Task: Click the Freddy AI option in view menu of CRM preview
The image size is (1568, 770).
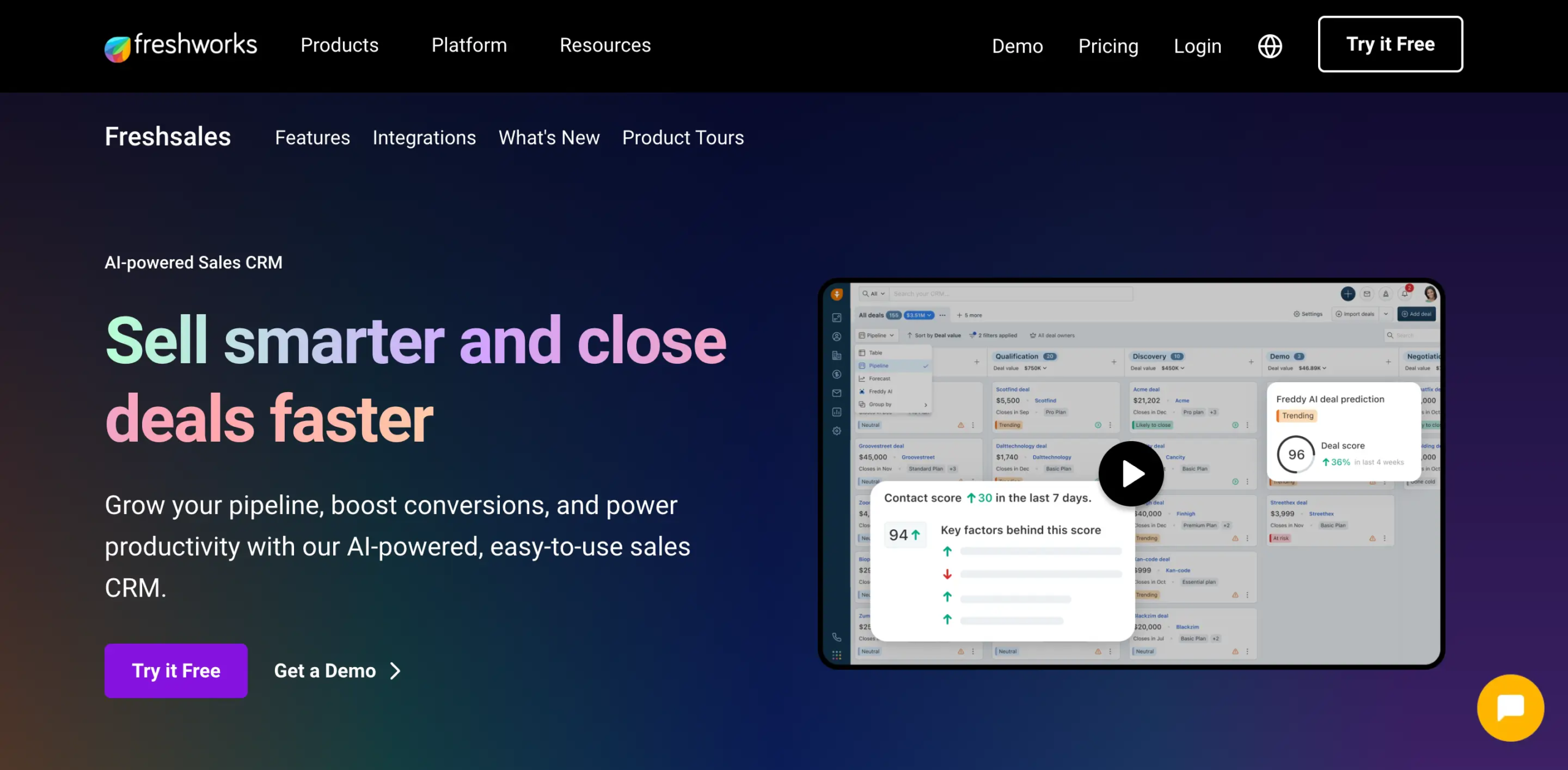Action: 894,391
